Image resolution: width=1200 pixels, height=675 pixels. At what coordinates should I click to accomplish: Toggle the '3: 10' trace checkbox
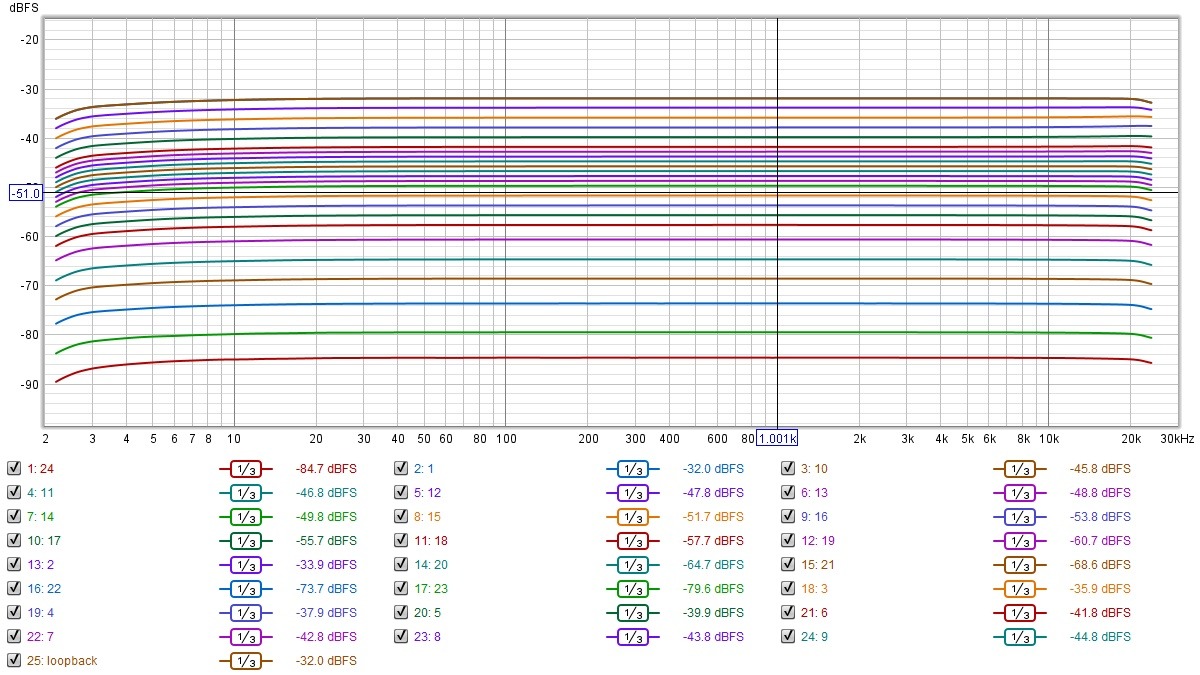[x=788, y=468]
